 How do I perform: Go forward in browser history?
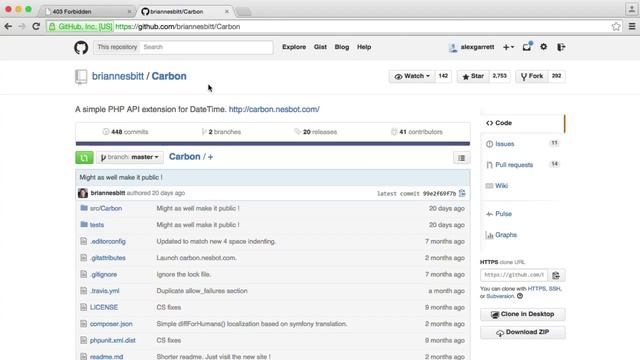click(x=22, y=27)
